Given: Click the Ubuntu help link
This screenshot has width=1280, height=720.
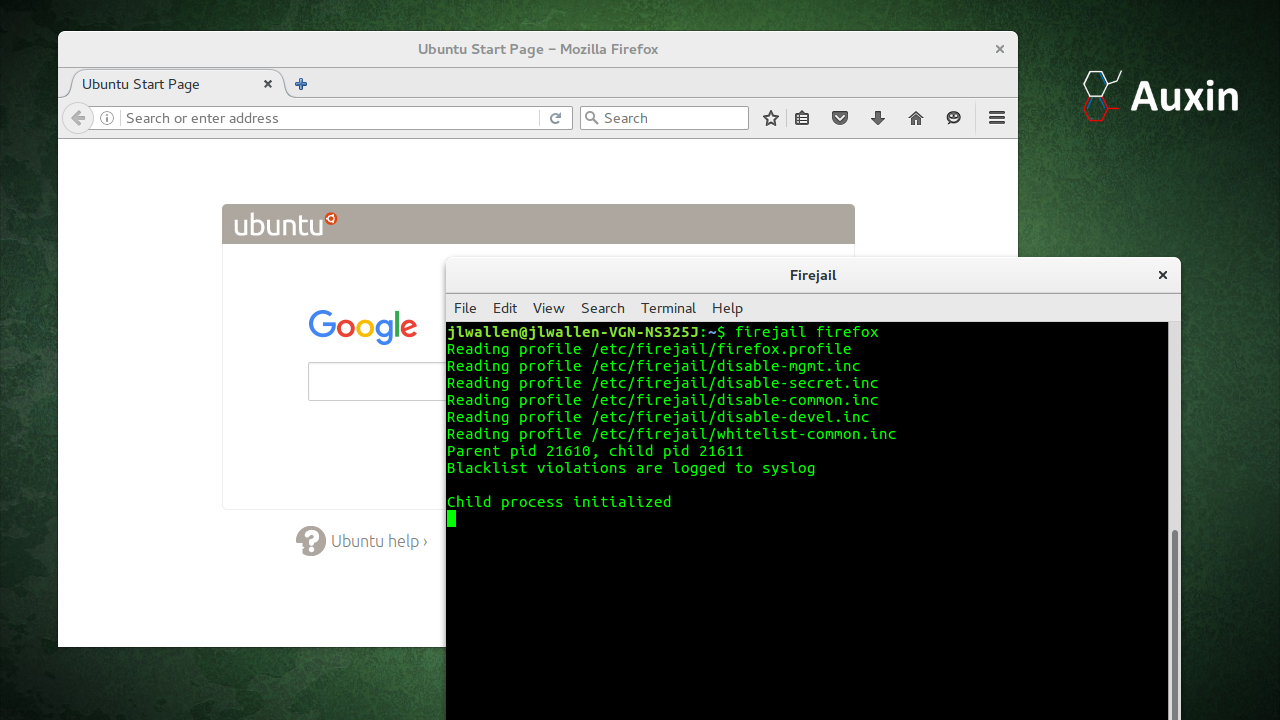Looking at the screenshot, I should coord(378,541).
